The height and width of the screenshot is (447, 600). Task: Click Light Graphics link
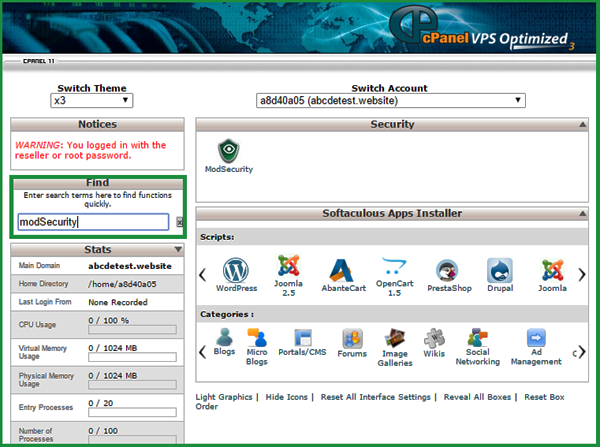pyautogui.click(x=224, y=397)
